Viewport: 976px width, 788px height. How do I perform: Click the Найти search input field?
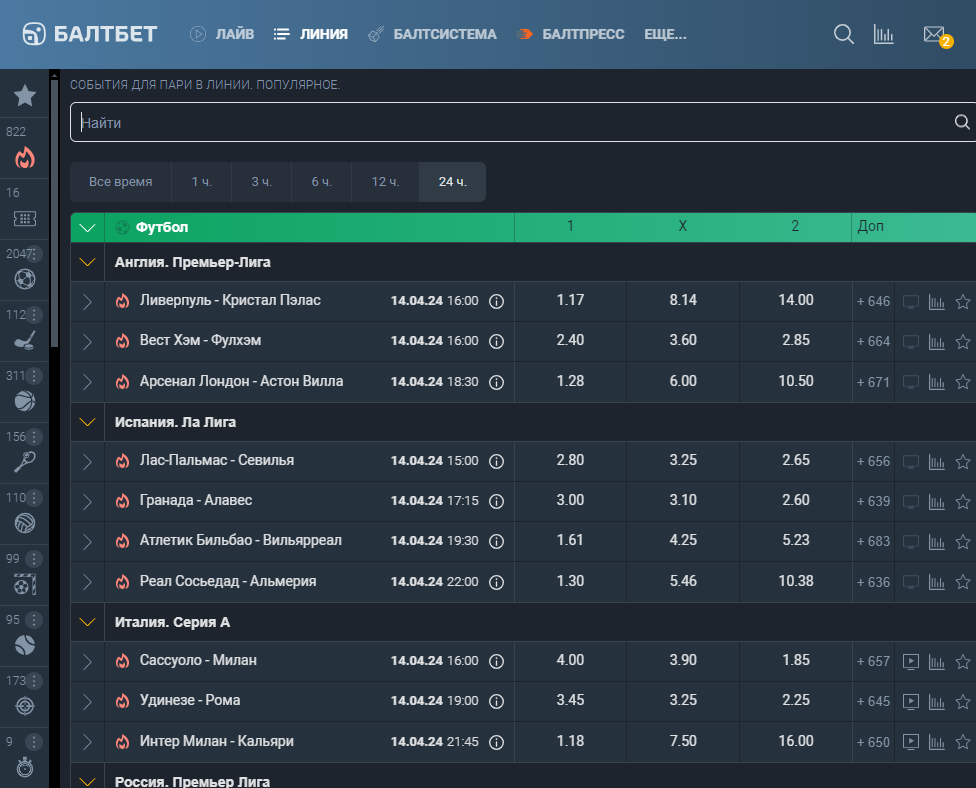pyautogui.click(x=523, y=122)
